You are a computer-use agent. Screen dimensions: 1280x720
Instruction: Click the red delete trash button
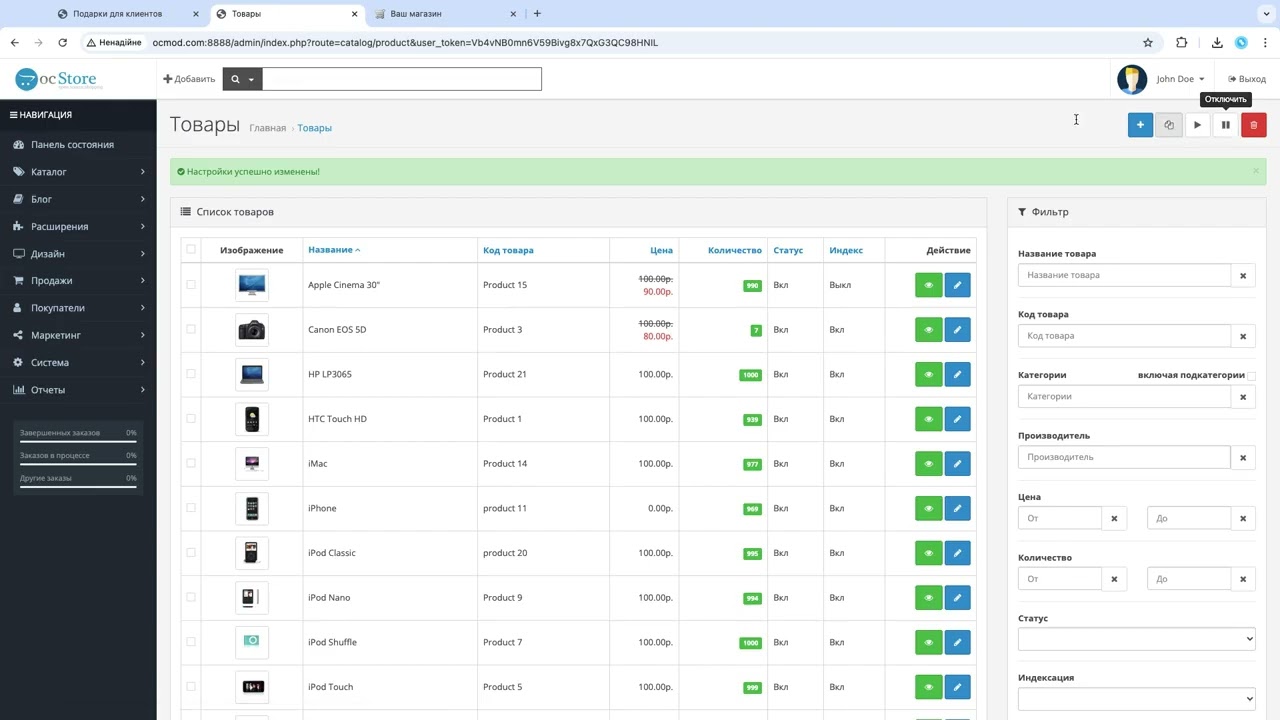click(1254, 125)
